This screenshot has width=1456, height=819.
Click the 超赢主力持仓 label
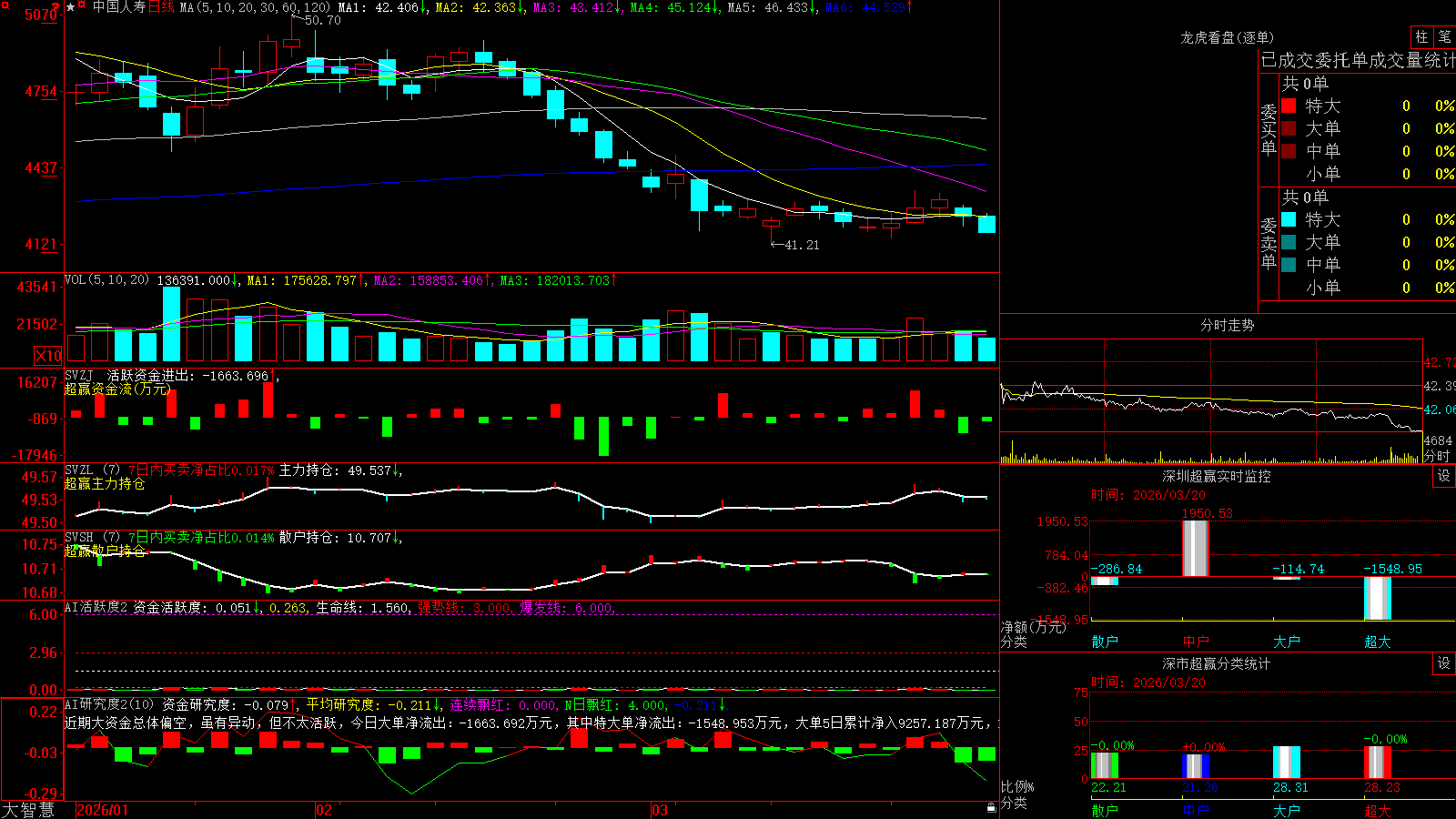coord(105,483)
